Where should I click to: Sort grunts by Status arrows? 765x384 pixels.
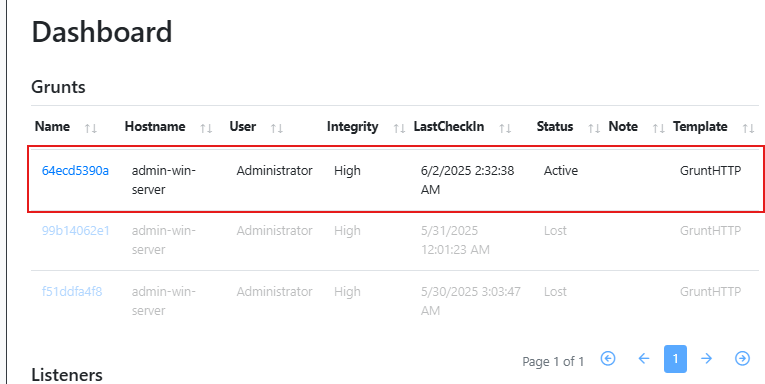594,128
